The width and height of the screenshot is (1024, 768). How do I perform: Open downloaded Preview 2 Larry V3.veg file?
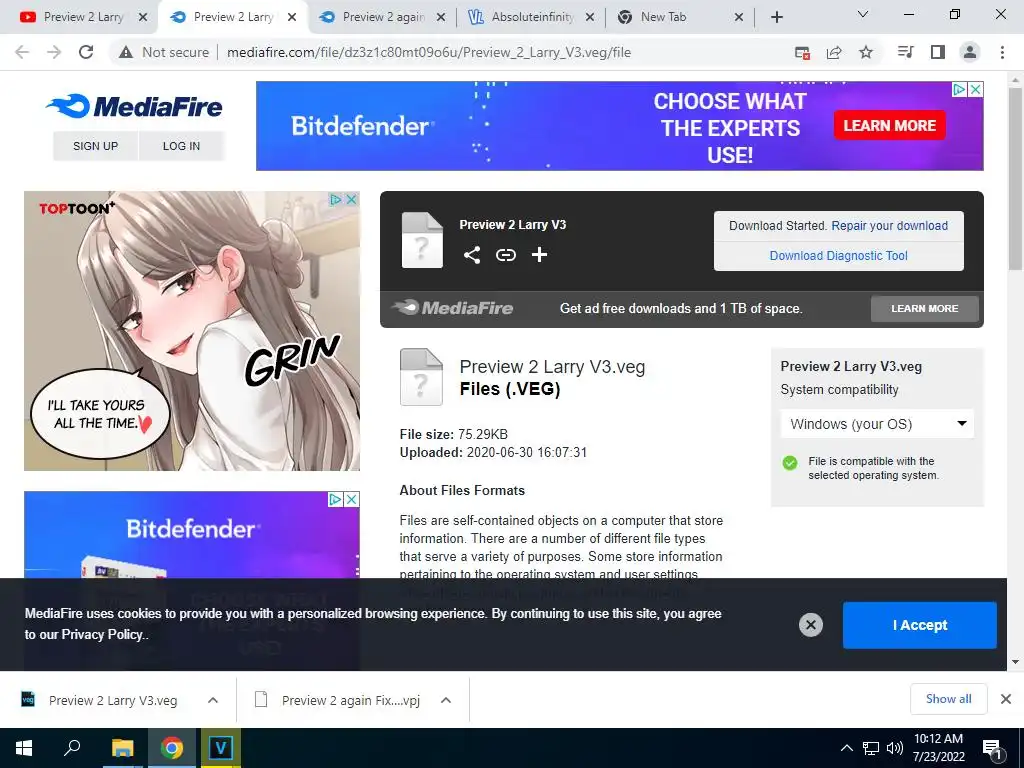coord(112,700)
